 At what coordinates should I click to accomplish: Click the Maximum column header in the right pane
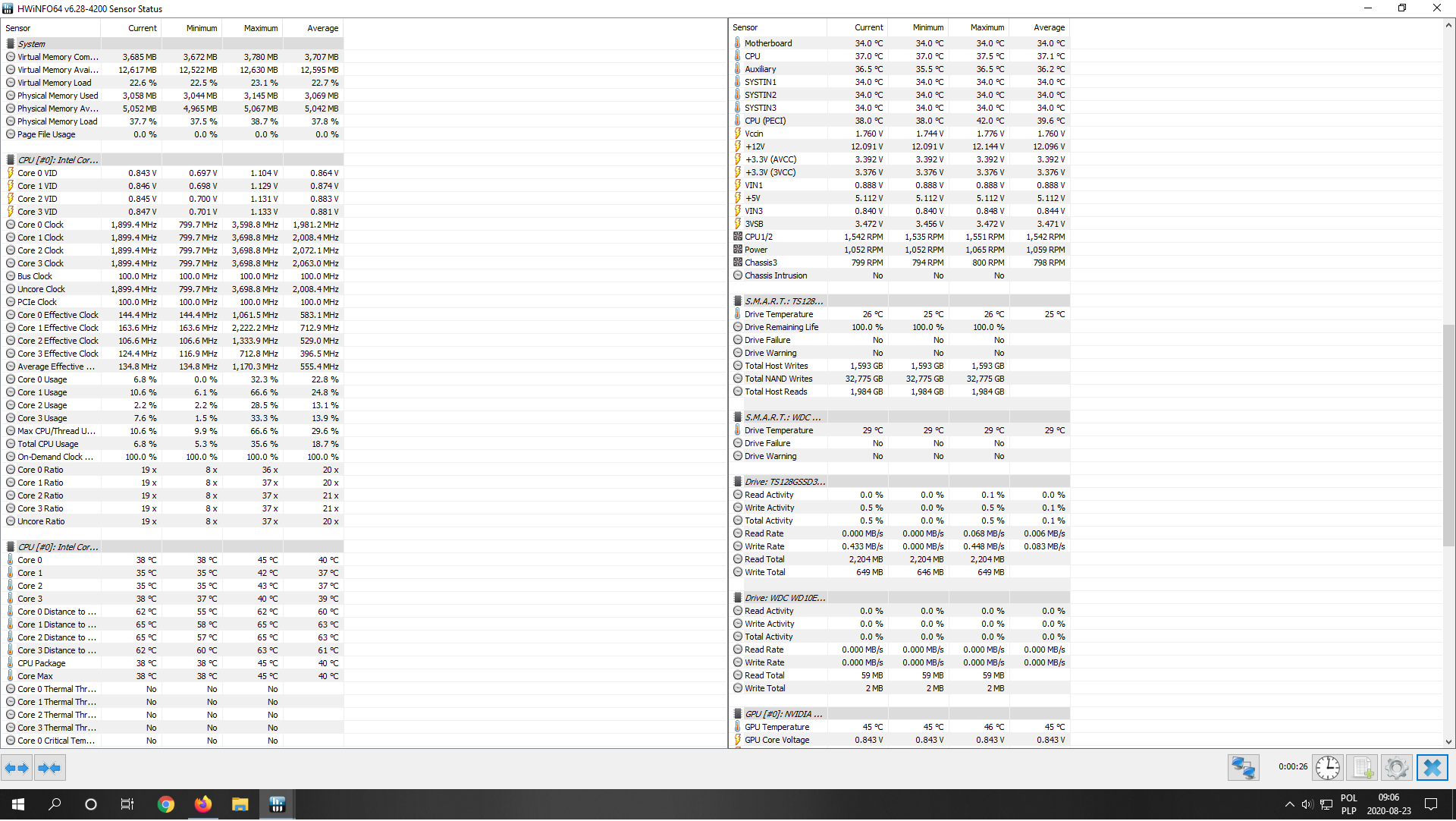(x=979, y=27)
